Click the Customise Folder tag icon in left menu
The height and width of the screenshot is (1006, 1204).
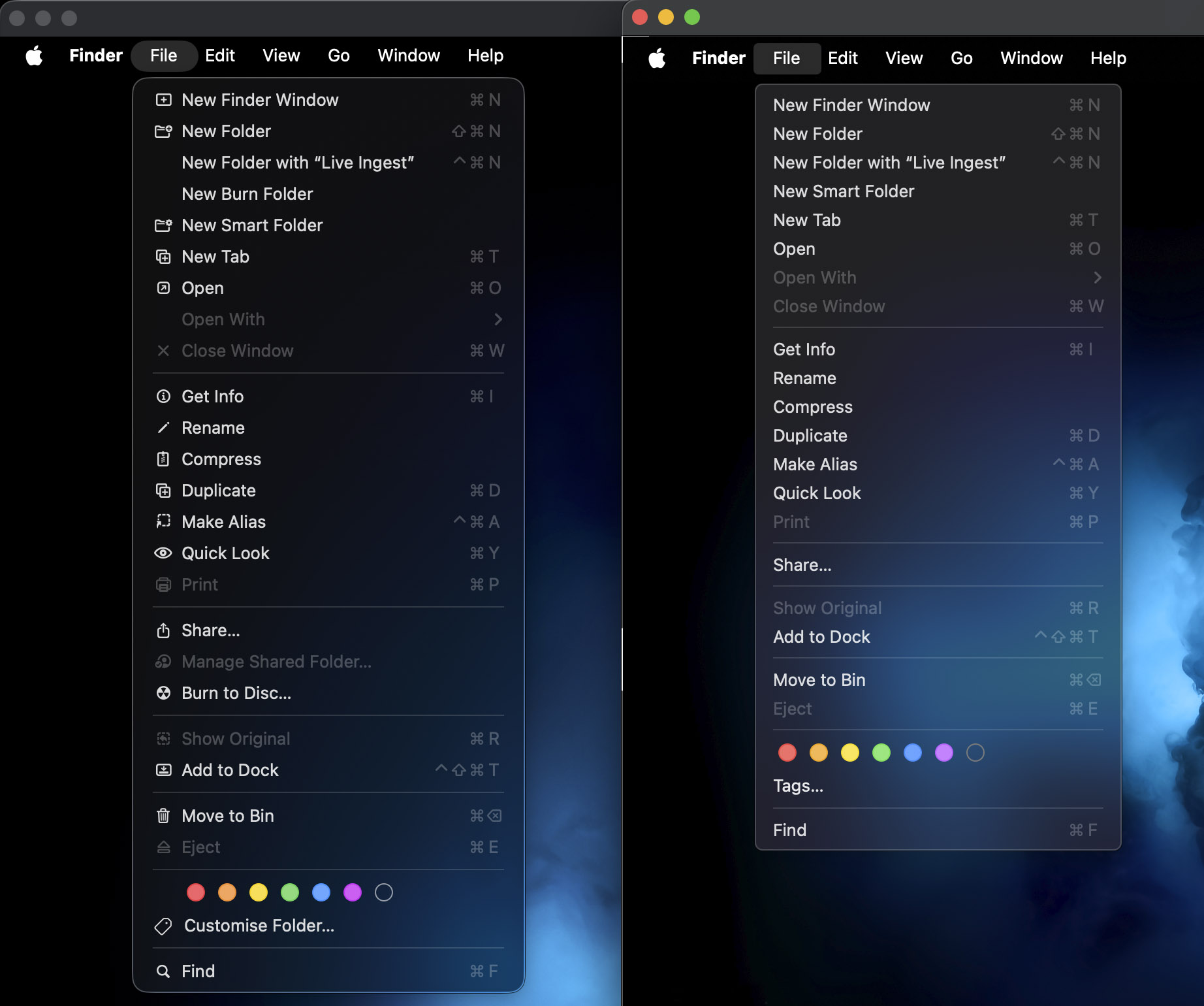point(163,926)
